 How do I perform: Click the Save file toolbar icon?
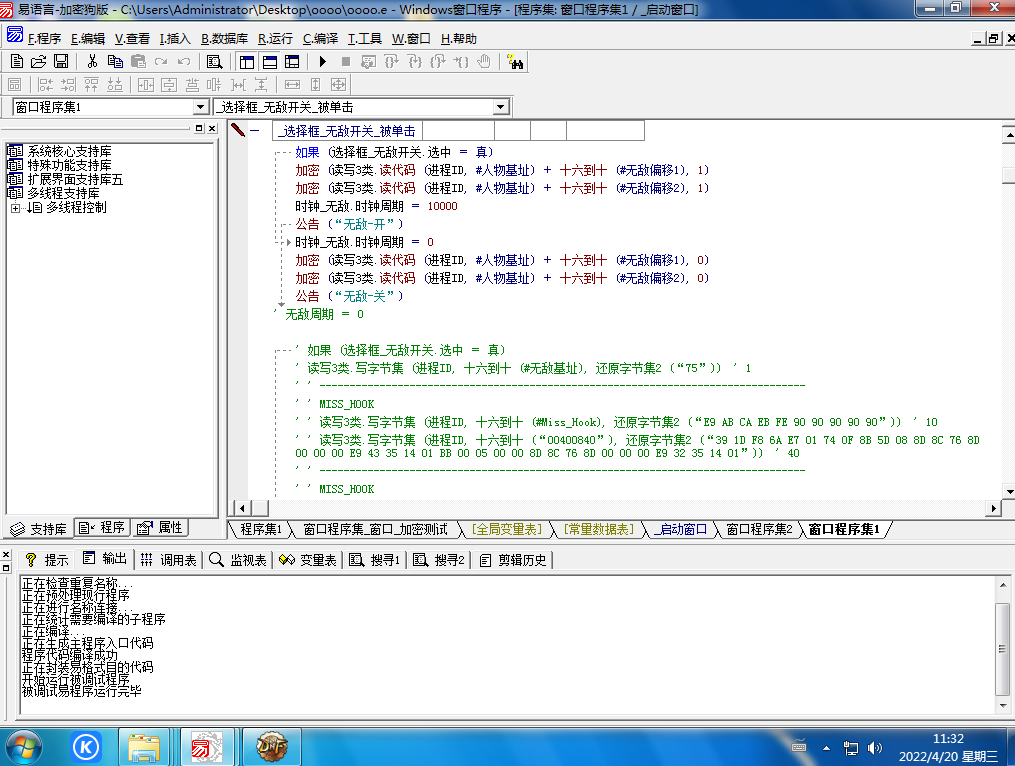pyautogui.click(x=61, y=62)
